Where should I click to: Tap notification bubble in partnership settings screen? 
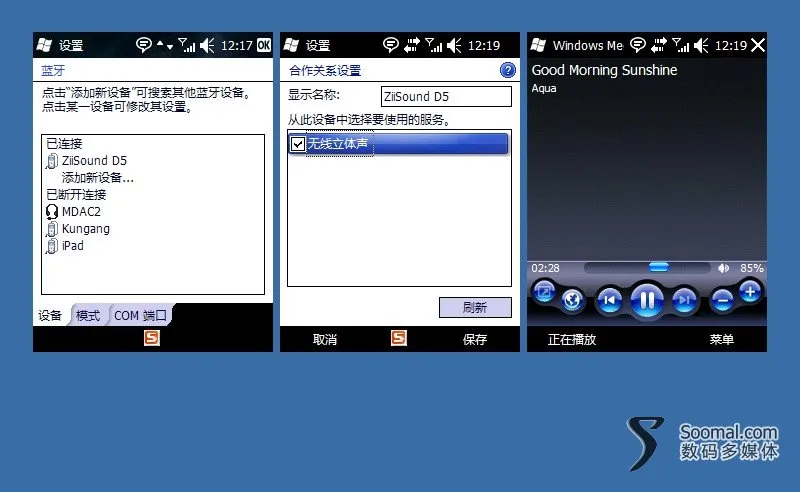(391, 45)
